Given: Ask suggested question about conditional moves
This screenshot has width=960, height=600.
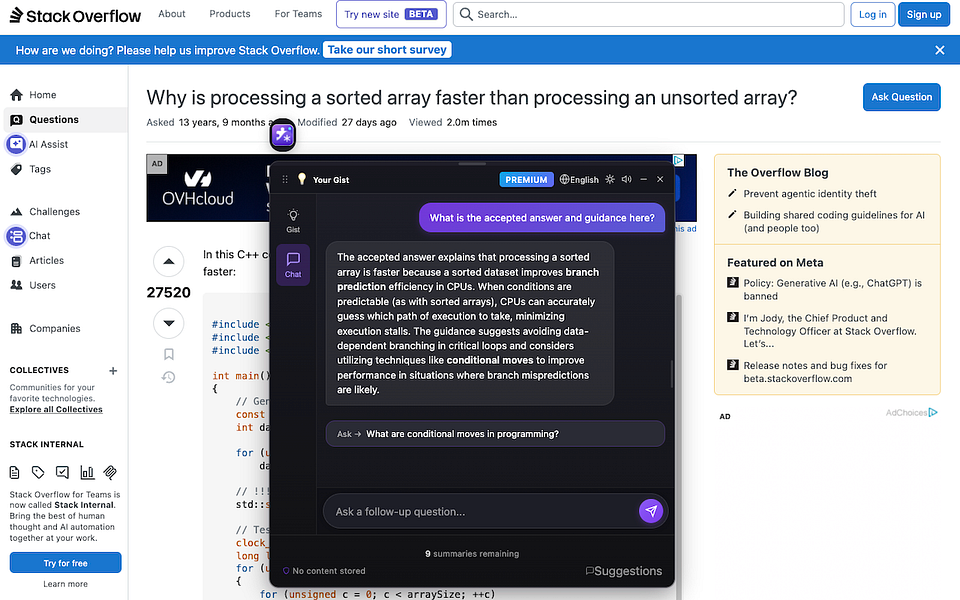Looking at the screenshot, I should (x=495, y=433).
